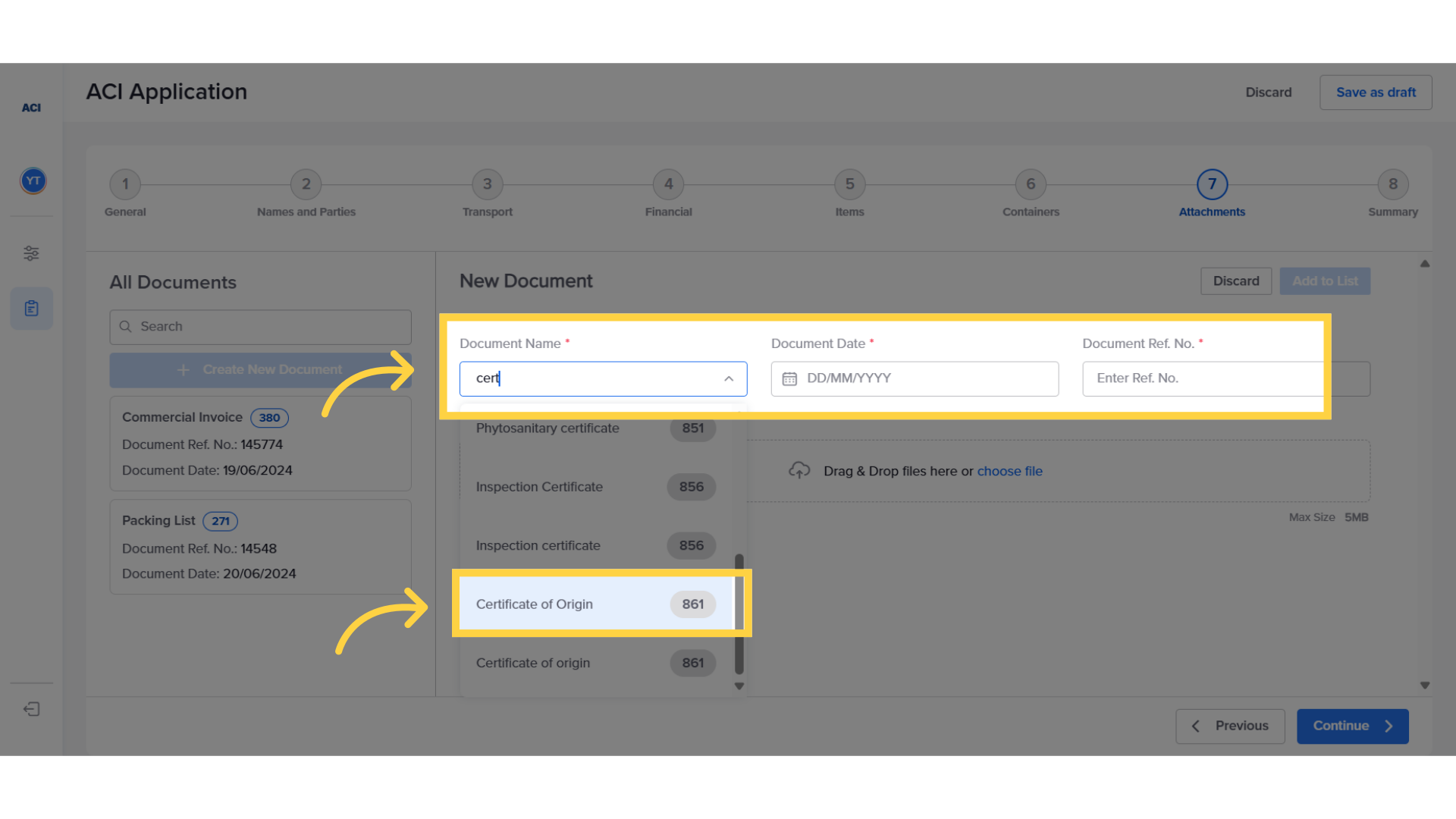Click the Continue button

[x=1352, y=726]
